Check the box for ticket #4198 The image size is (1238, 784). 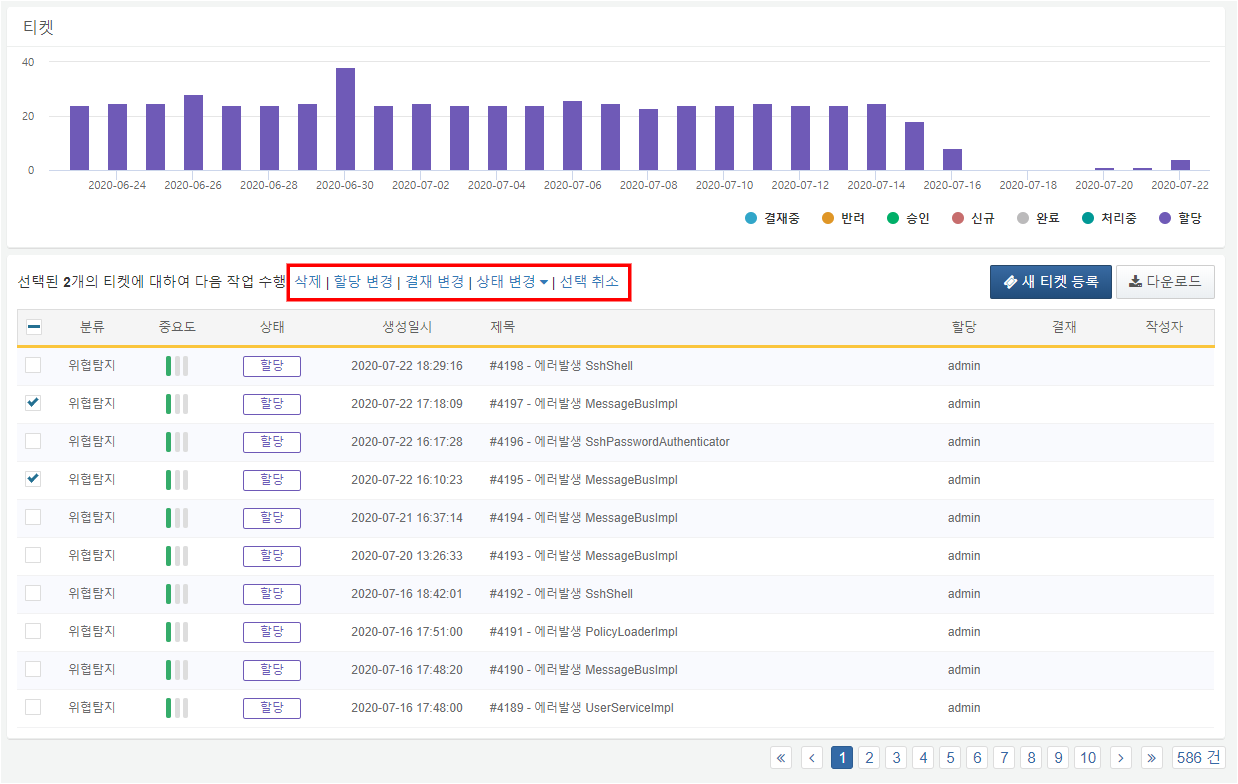[x=33, y=365]
